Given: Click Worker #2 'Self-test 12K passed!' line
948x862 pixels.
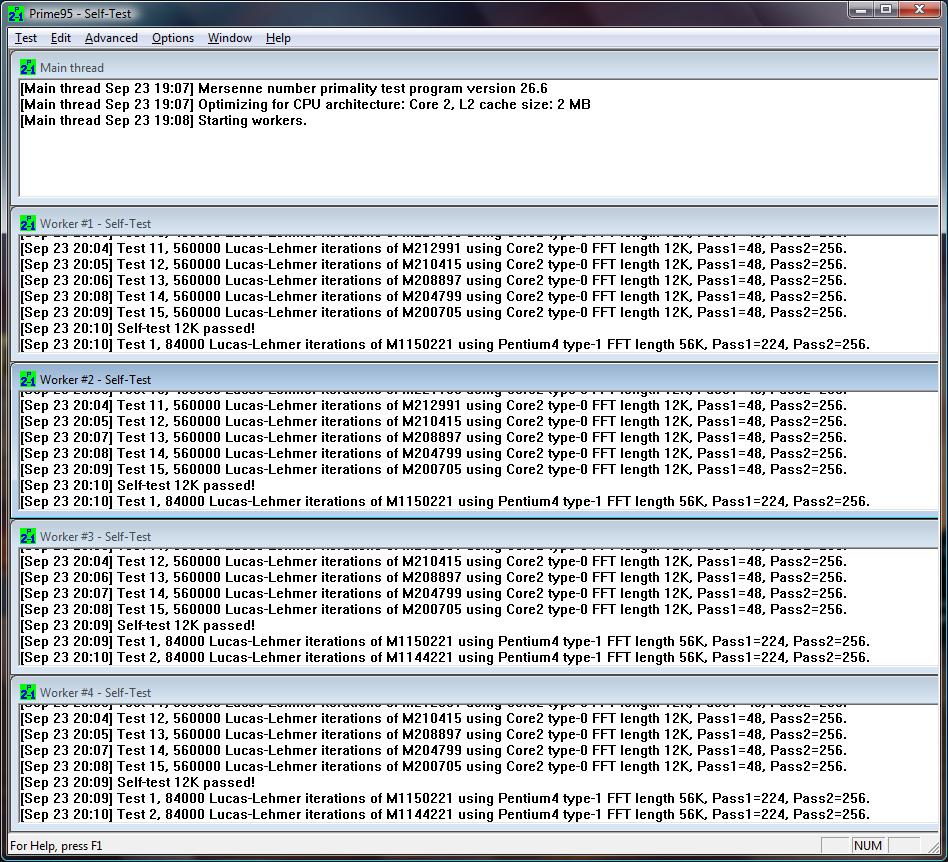Looking at the screenshot, I should coord(138,485).
